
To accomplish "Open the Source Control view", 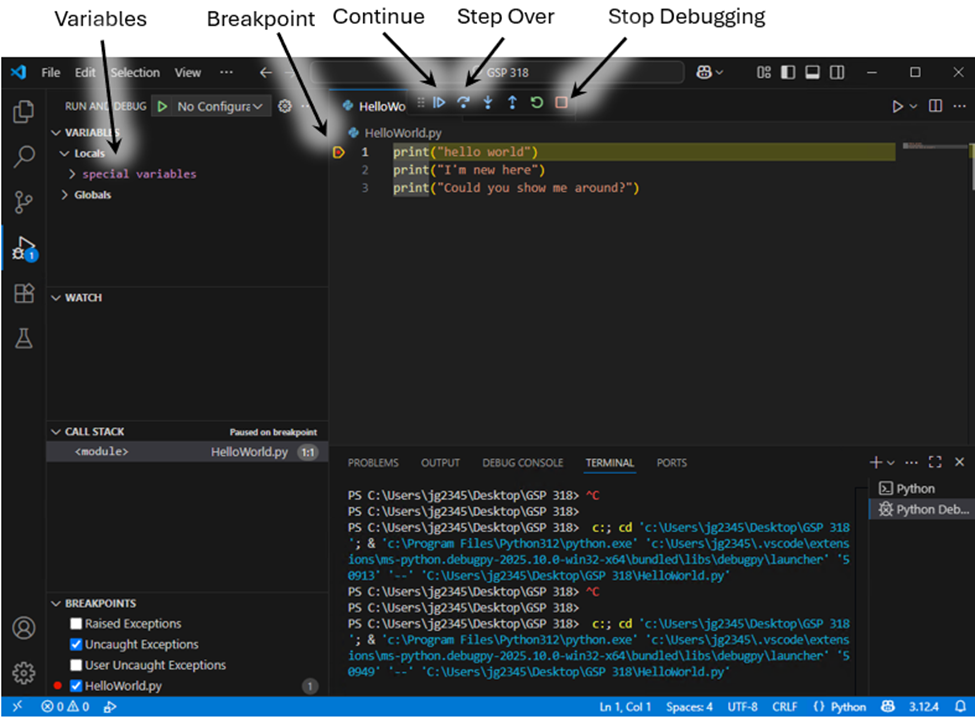I will click(x=23, y=203).
